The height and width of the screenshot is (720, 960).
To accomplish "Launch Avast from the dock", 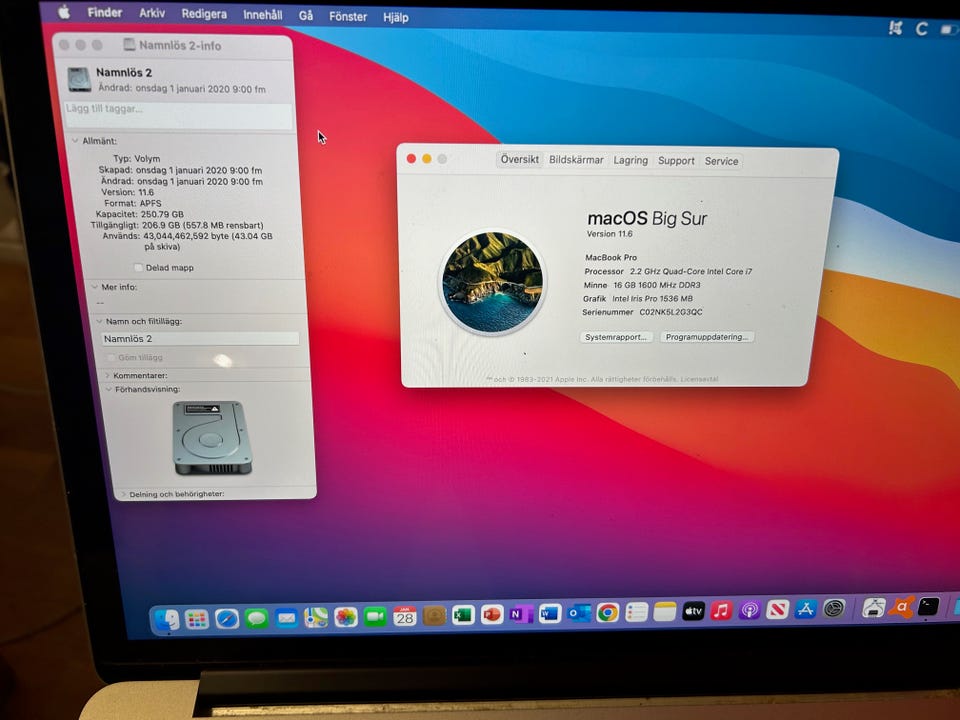I will [901, 607].
